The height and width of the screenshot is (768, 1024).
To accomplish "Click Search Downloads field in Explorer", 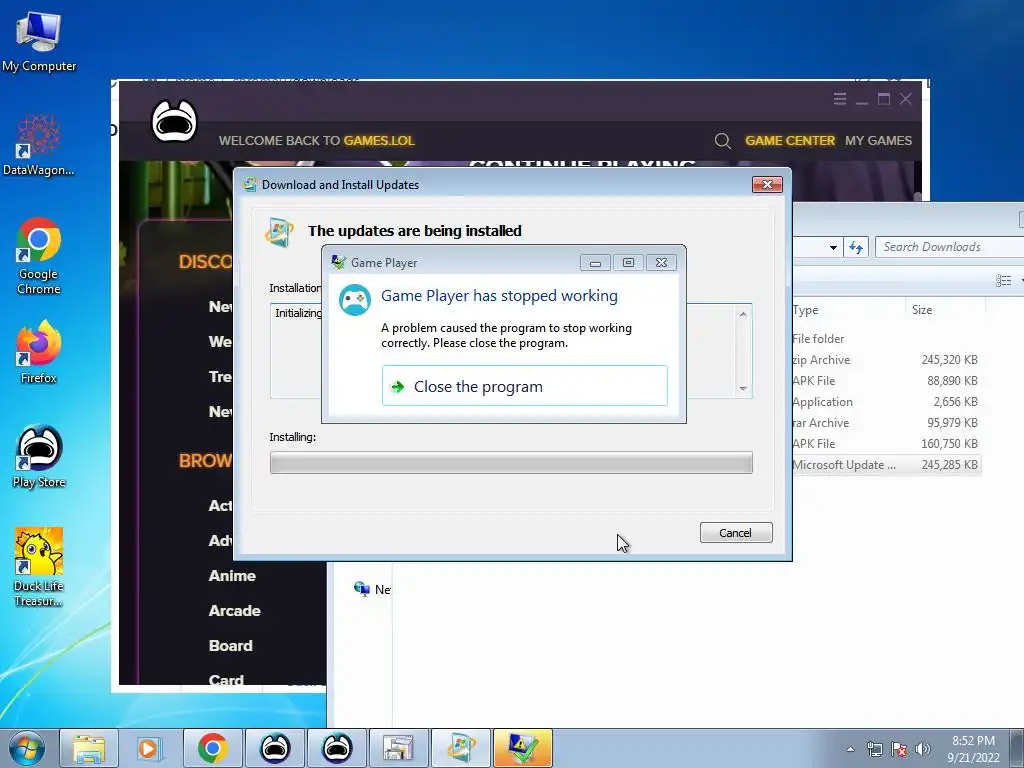I will (950, 247).
